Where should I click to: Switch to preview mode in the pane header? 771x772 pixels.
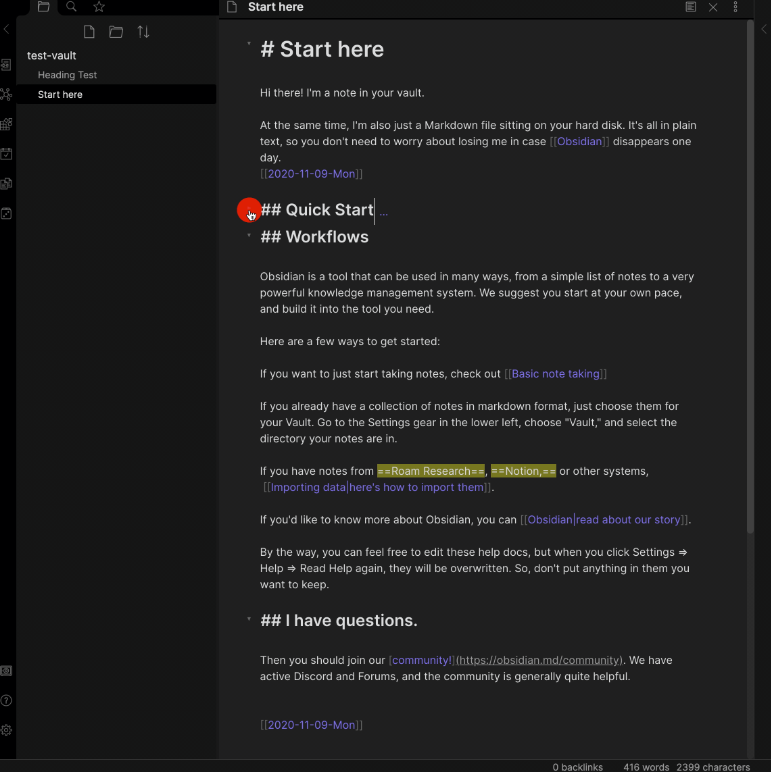pyautogui.click(x=691, y=7)
